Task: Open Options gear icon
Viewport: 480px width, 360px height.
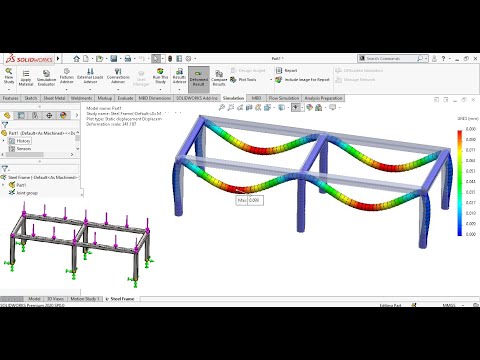Action: click(188, 59)
